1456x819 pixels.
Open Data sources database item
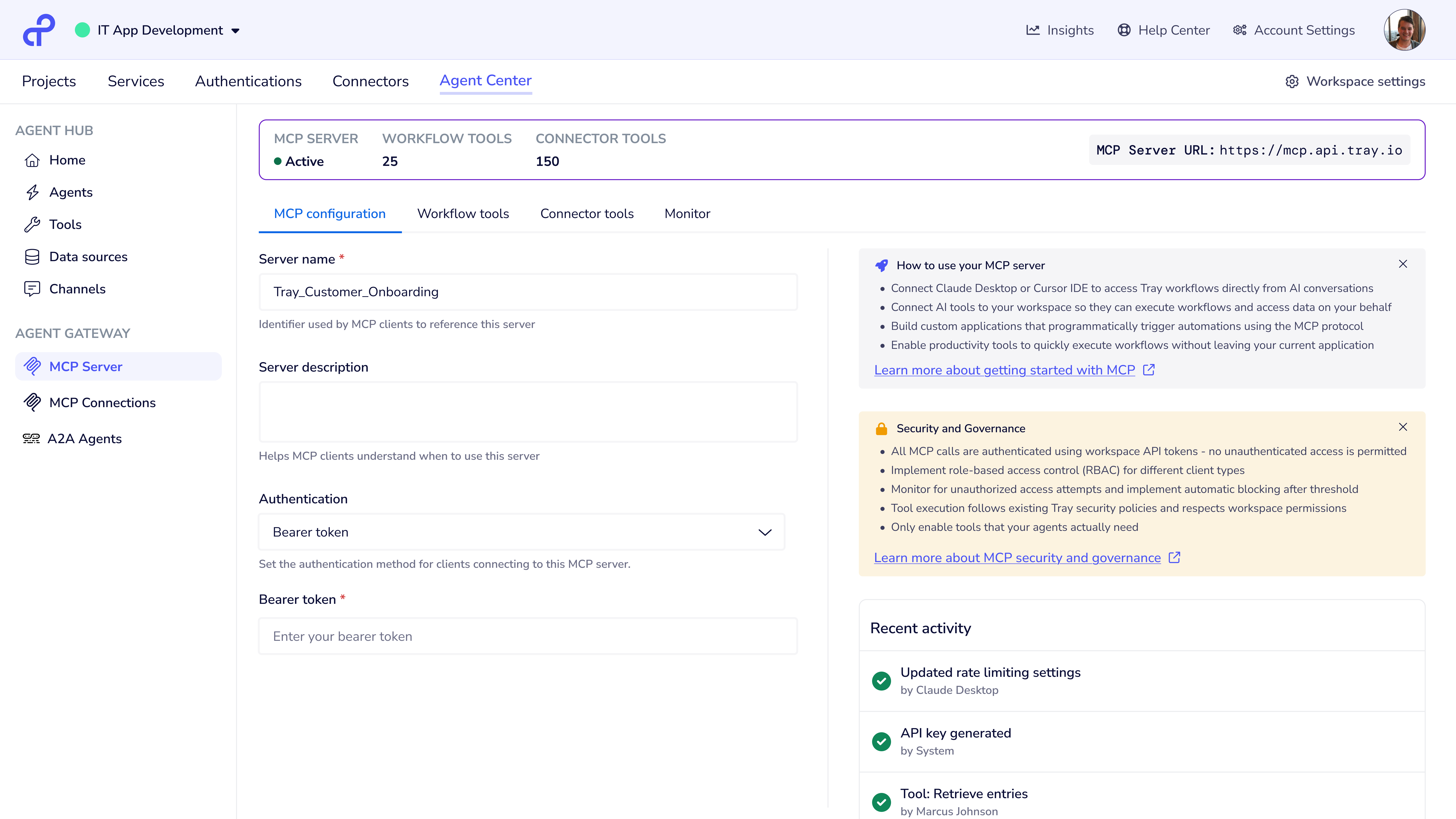pos(88,257)
